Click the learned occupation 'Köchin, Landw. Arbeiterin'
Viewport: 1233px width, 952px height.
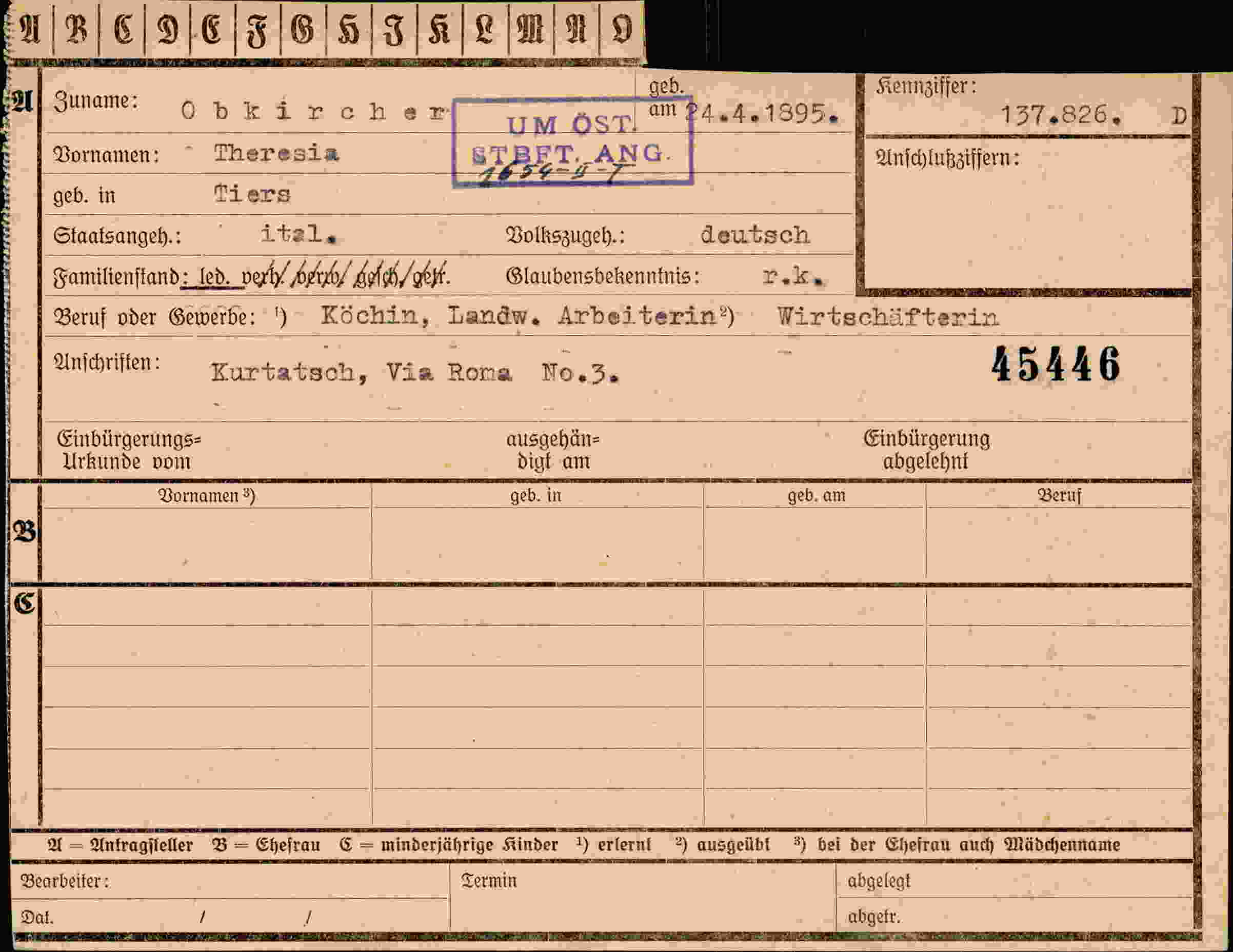(x=519, y=316)
